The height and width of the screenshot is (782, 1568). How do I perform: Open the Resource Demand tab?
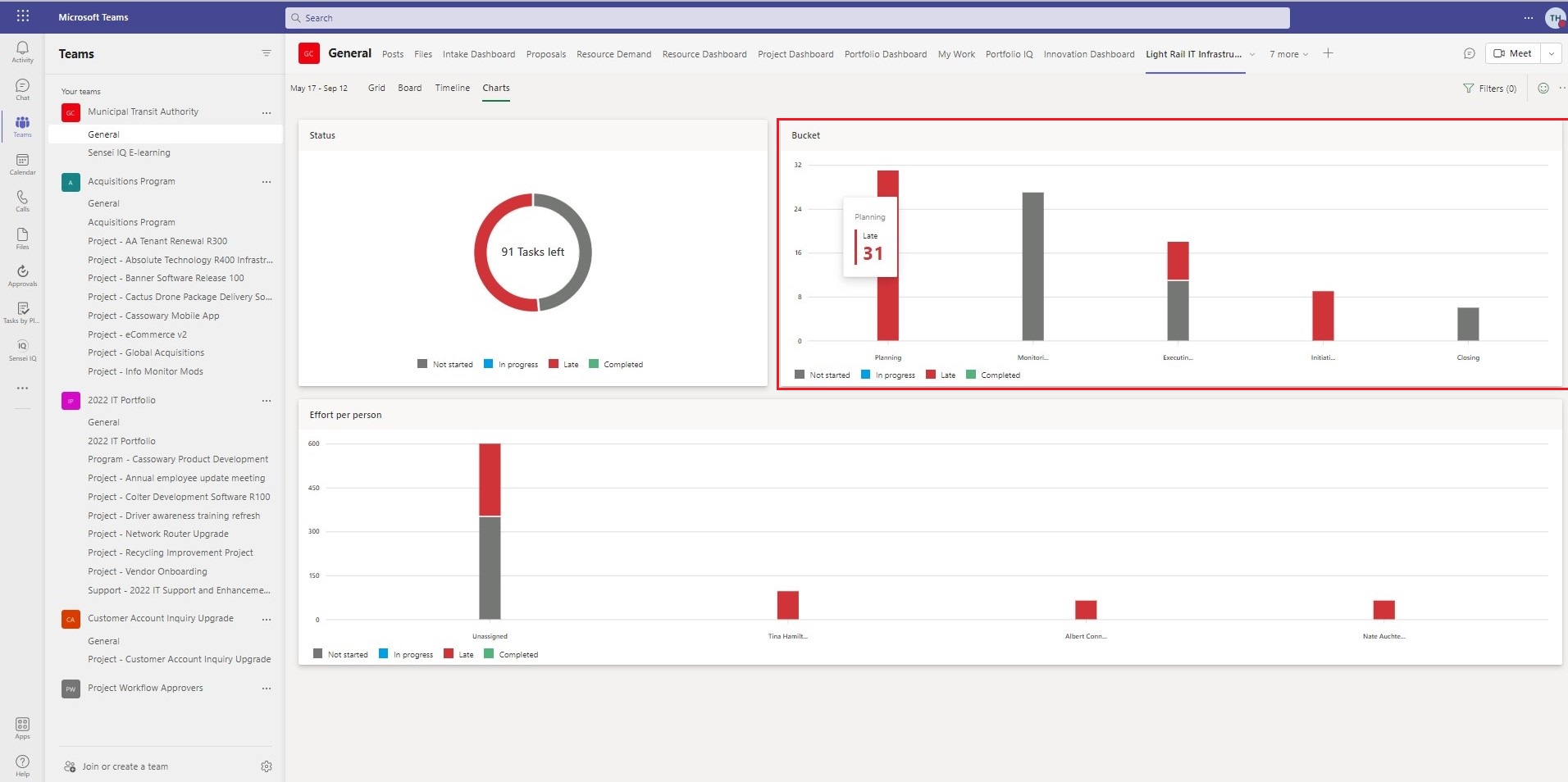click(x=613, y=54)
